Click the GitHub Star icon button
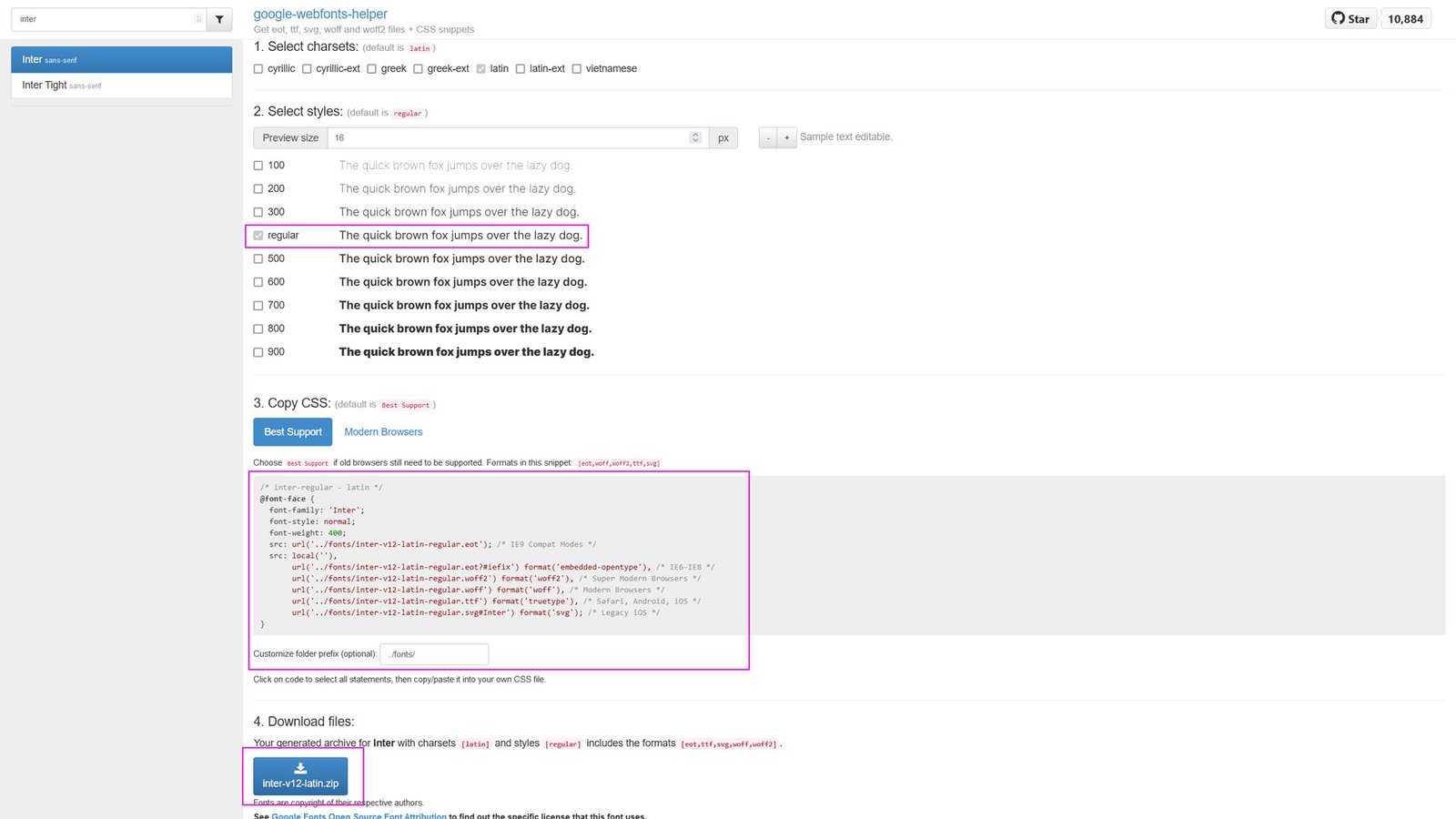Screen dimensions: 1456x819 1350,18
